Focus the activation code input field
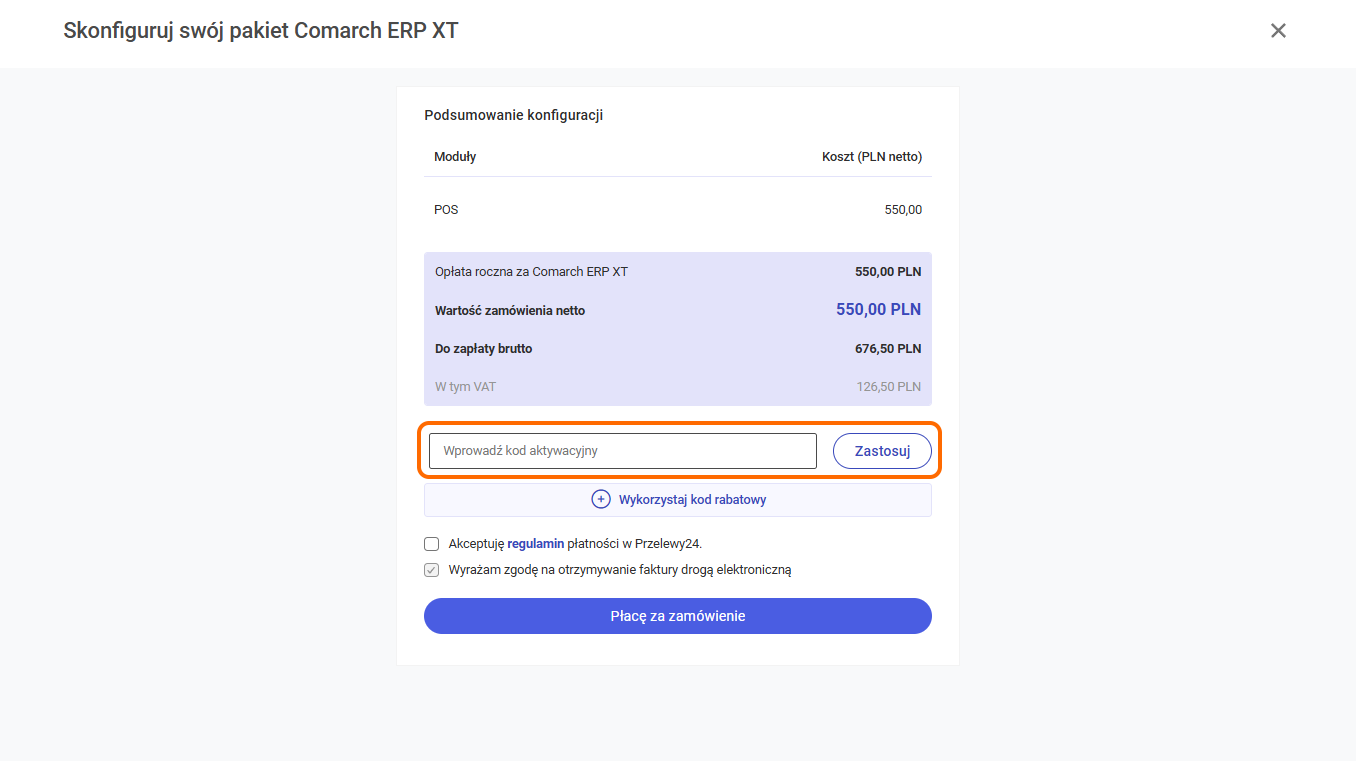This screenshot has width=1356, height=761. click(x=622, y=451)
